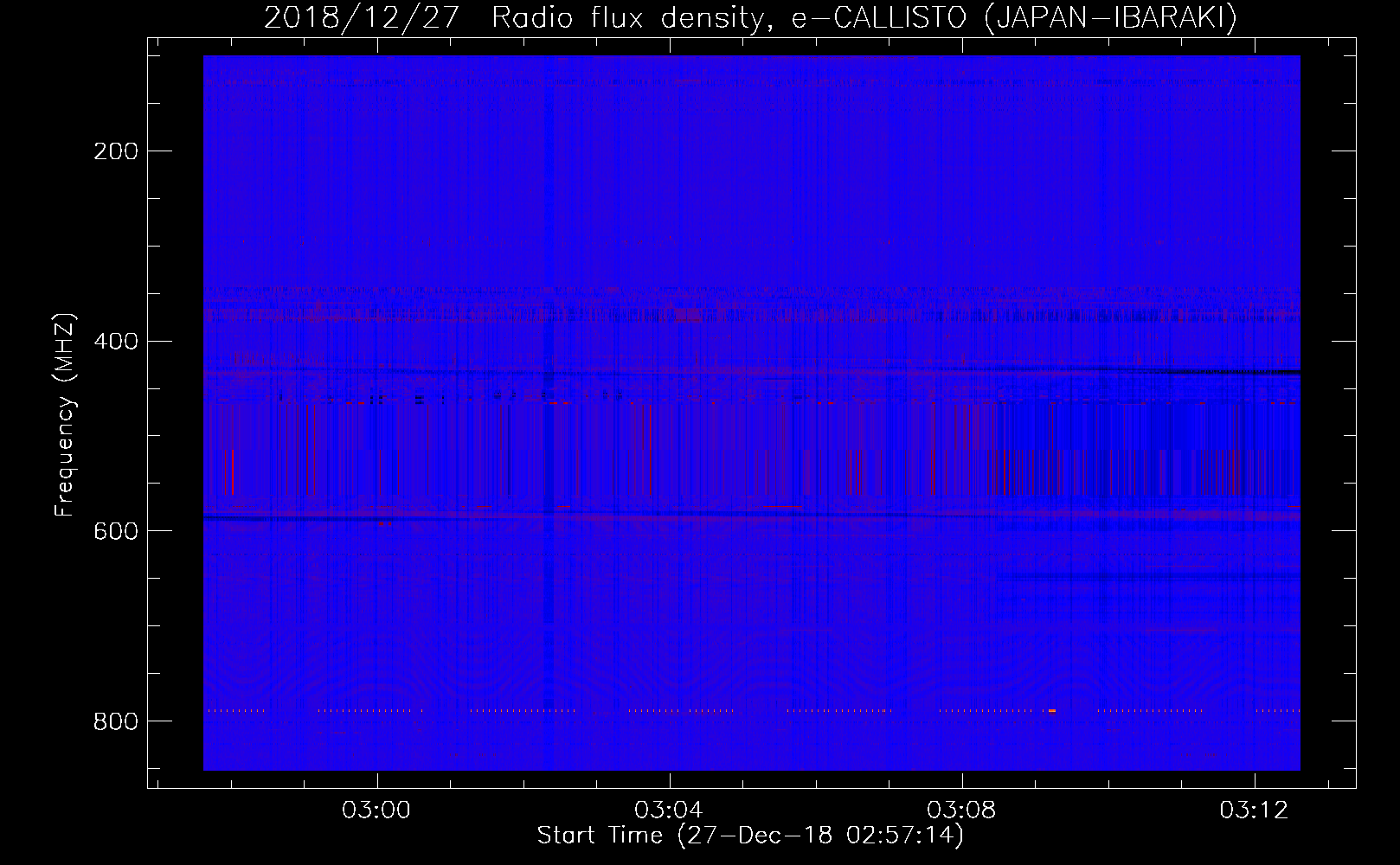
Task: Click the 'Frequency (MHZ)' axis label
Action: coord(65,414)
